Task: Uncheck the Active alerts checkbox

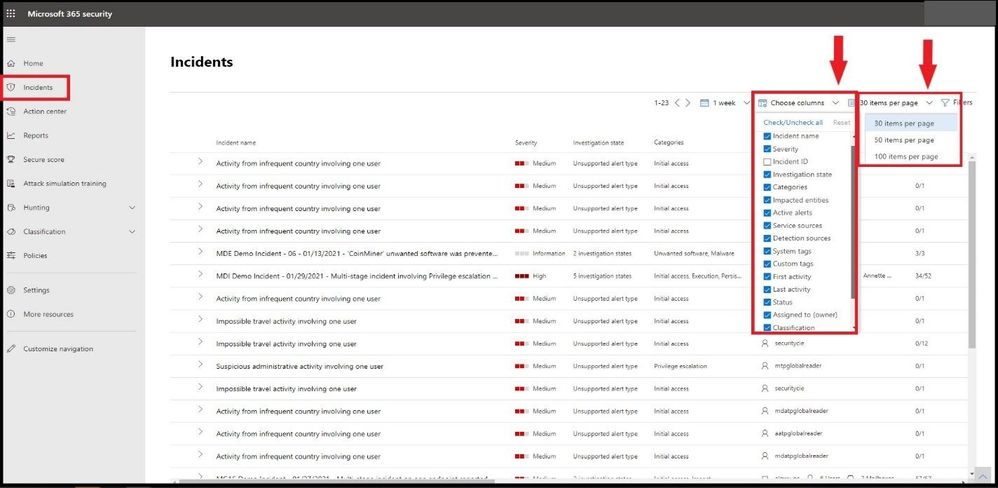Action: point(767,213)
